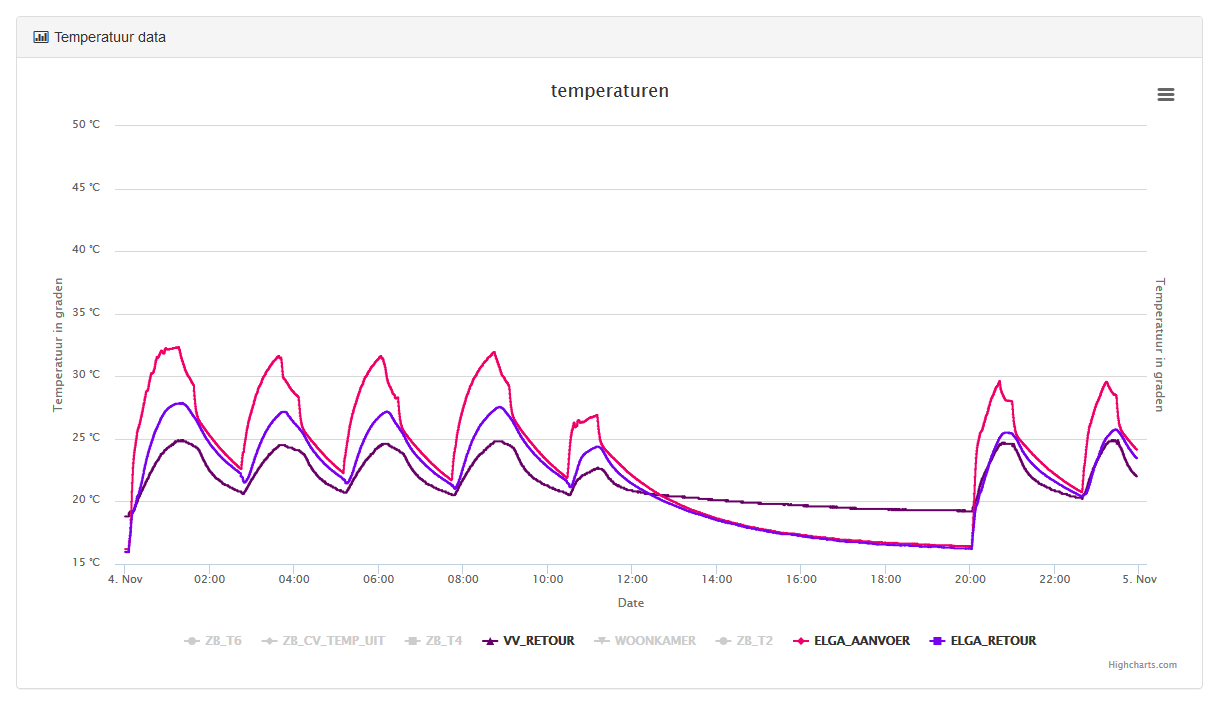Image resolution: width=1217 pixels, height=705 pixels.
Task: Click the purple square marker for ELGA_RETOUR
Action: point(937,641)
